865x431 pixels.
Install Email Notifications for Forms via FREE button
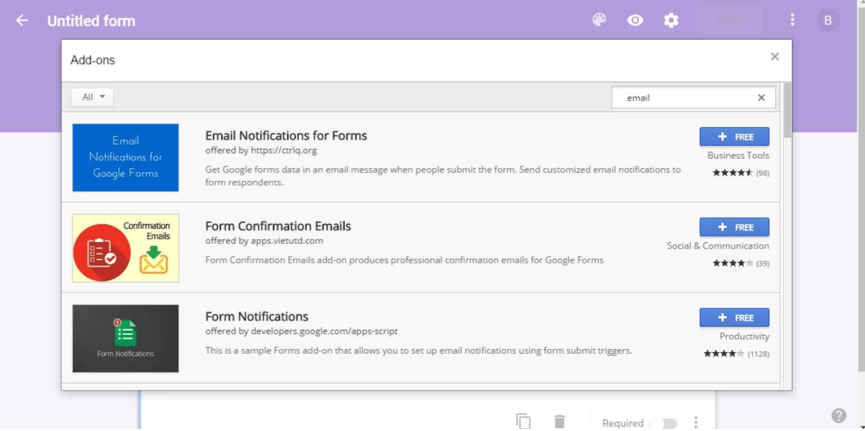(x=734, y=137)
